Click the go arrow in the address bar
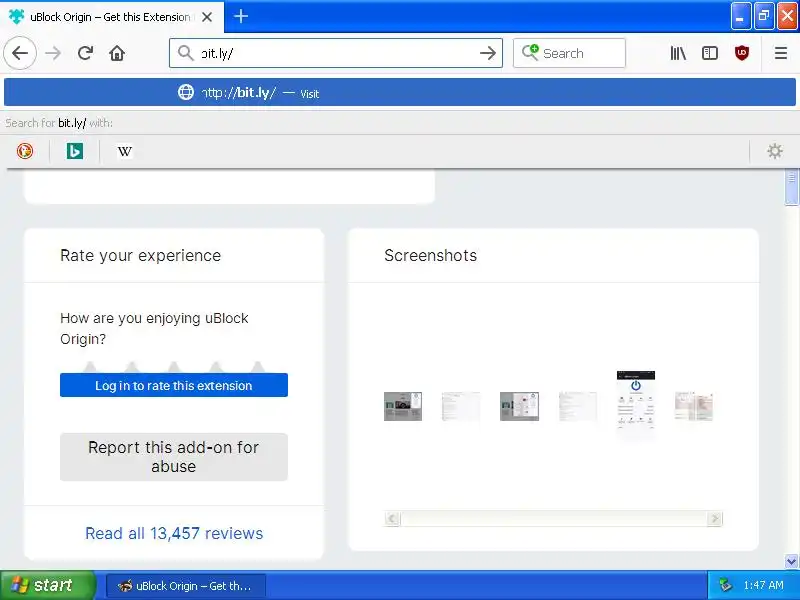800x600 pixels. point(488,53)
